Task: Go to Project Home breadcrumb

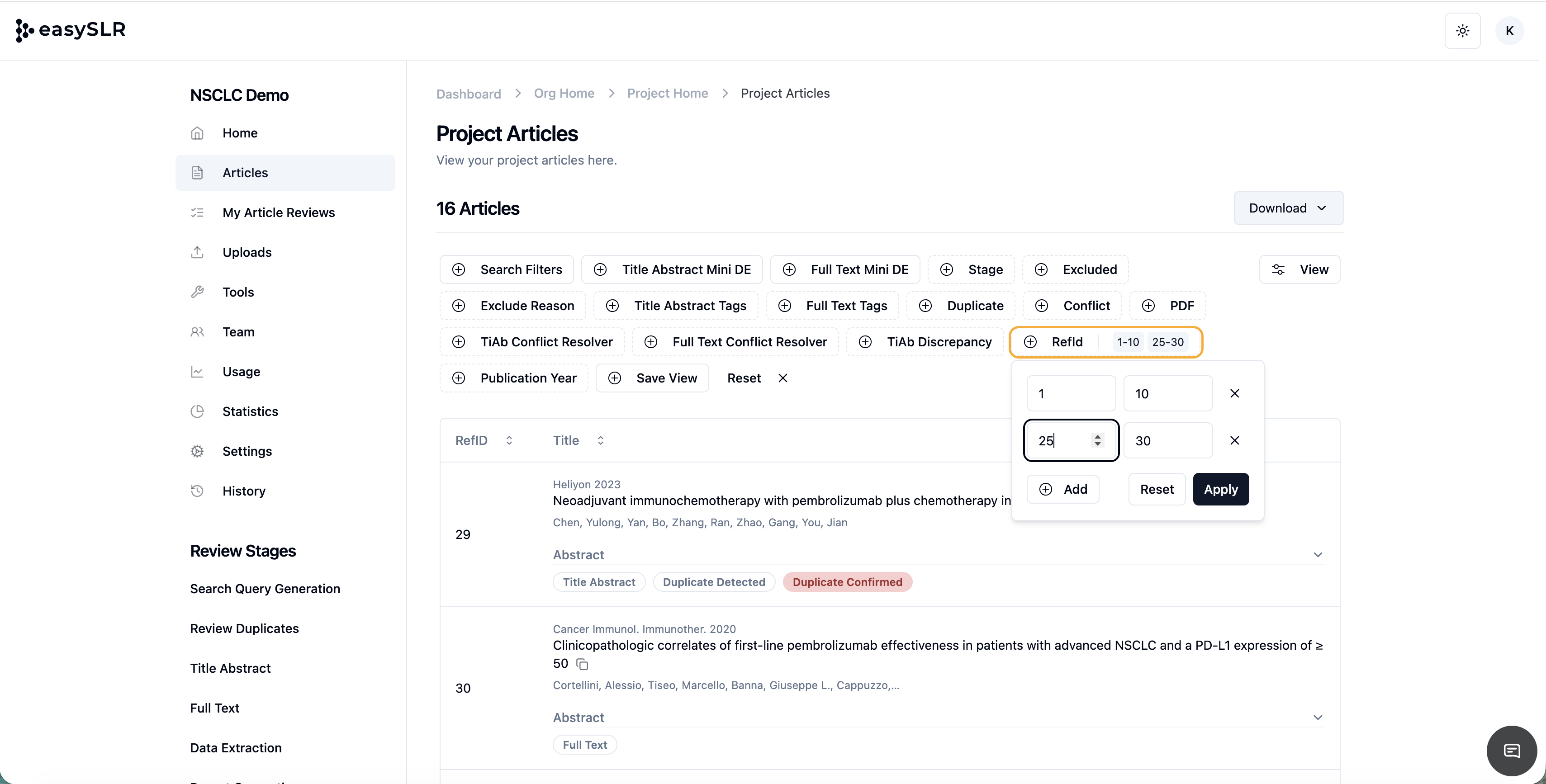Action: tap(667, 94)
